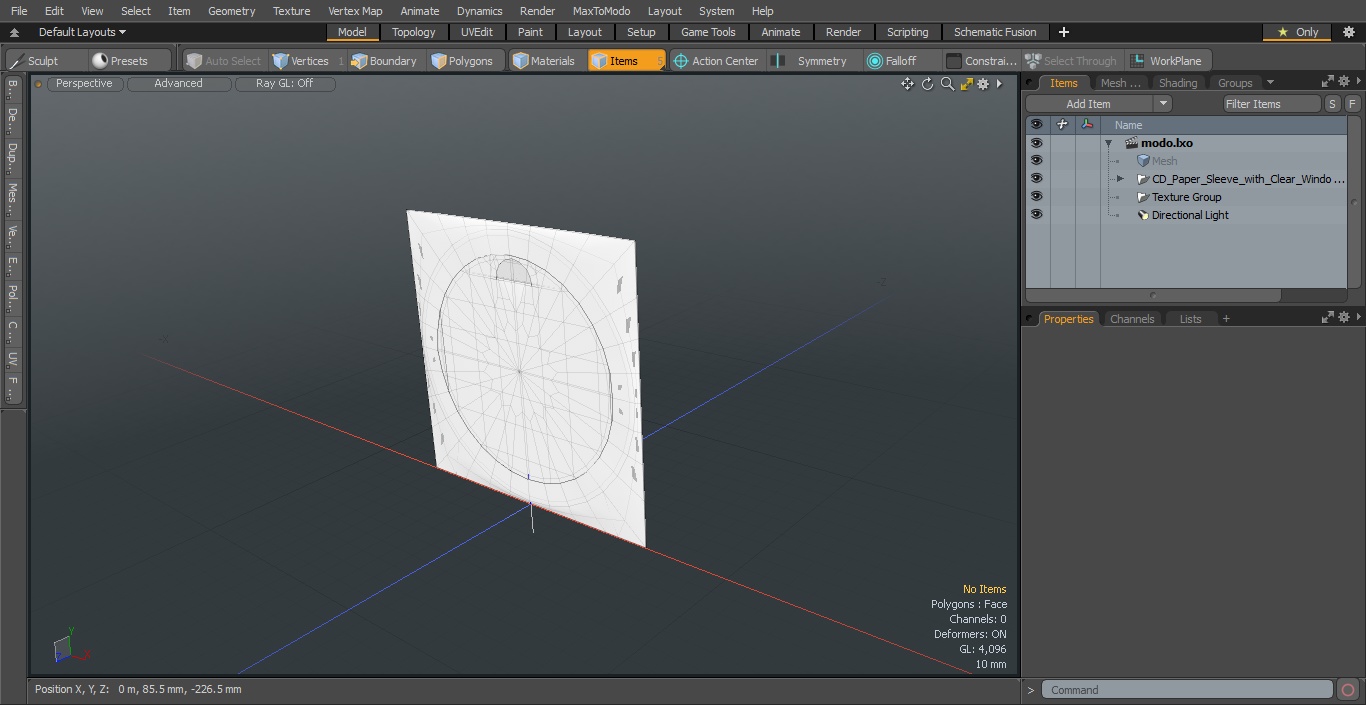This screenshot has height=705, width=1366.
Task: Click the Command input field
Action: tap(1187, 690)
